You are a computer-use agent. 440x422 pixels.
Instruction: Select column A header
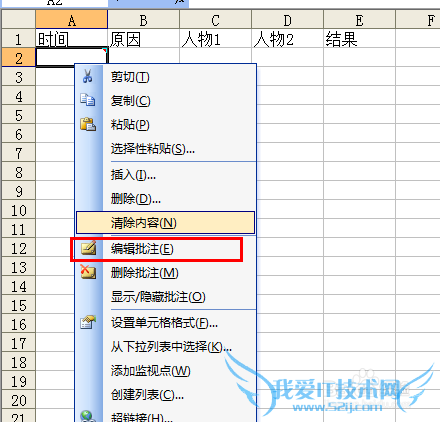coord(72,20)
